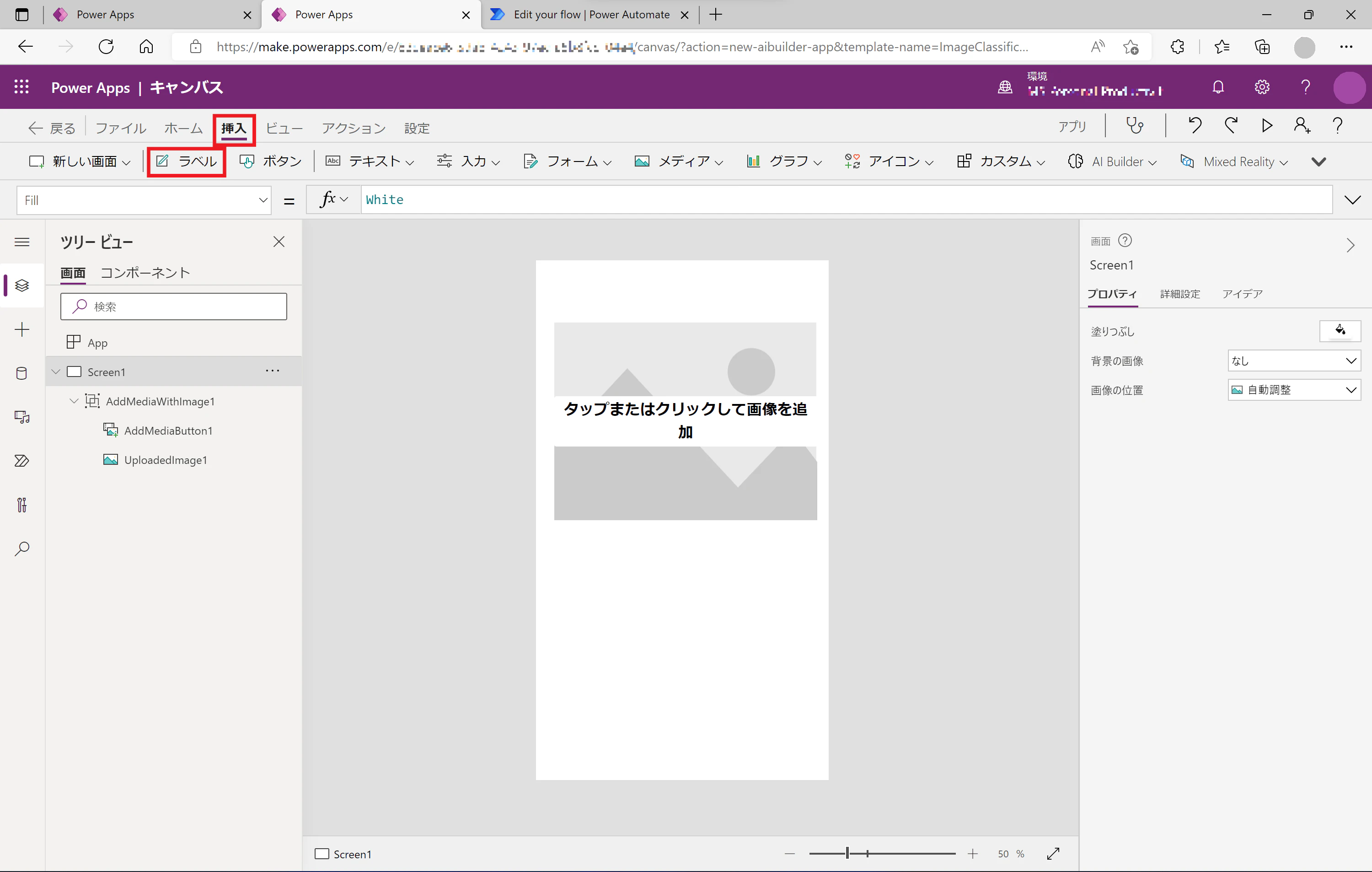Click the tree view 検索 search field
Viewport: 1372px width, 872px height.
click(174, 307)
